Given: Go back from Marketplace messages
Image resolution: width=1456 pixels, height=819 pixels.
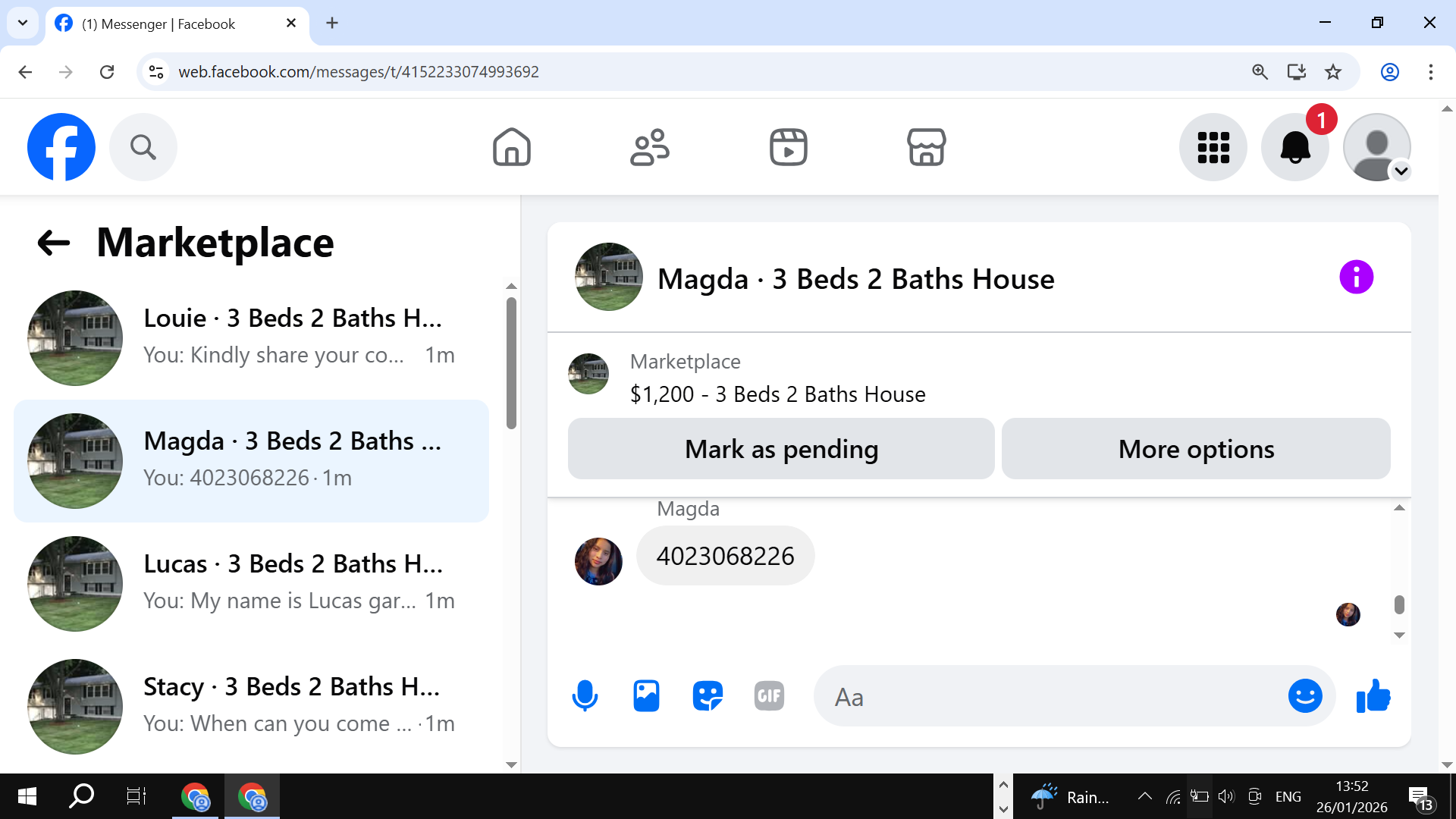Looking at the screenshot, I should click(x=53, y=243).
